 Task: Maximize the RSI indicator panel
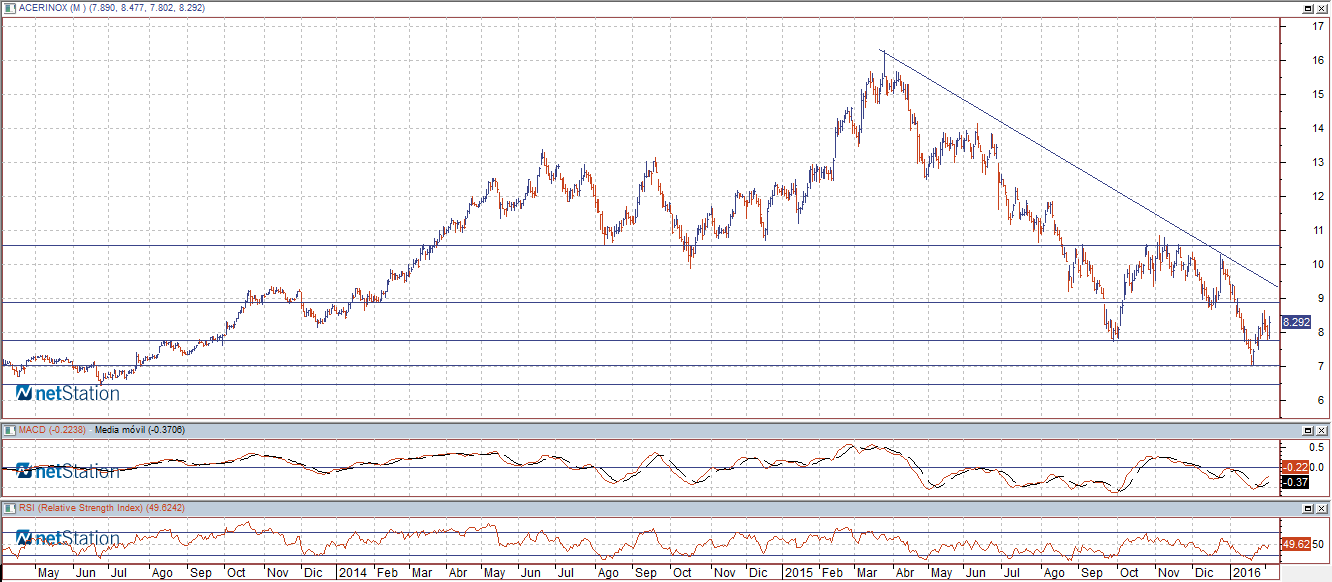[1308, 507]
